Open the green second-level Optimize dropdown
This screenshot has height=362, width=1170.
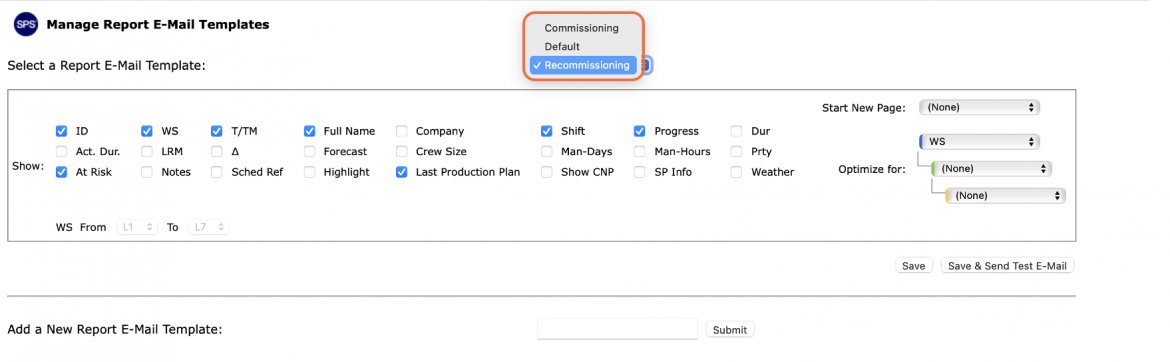[x=992, y=169]
